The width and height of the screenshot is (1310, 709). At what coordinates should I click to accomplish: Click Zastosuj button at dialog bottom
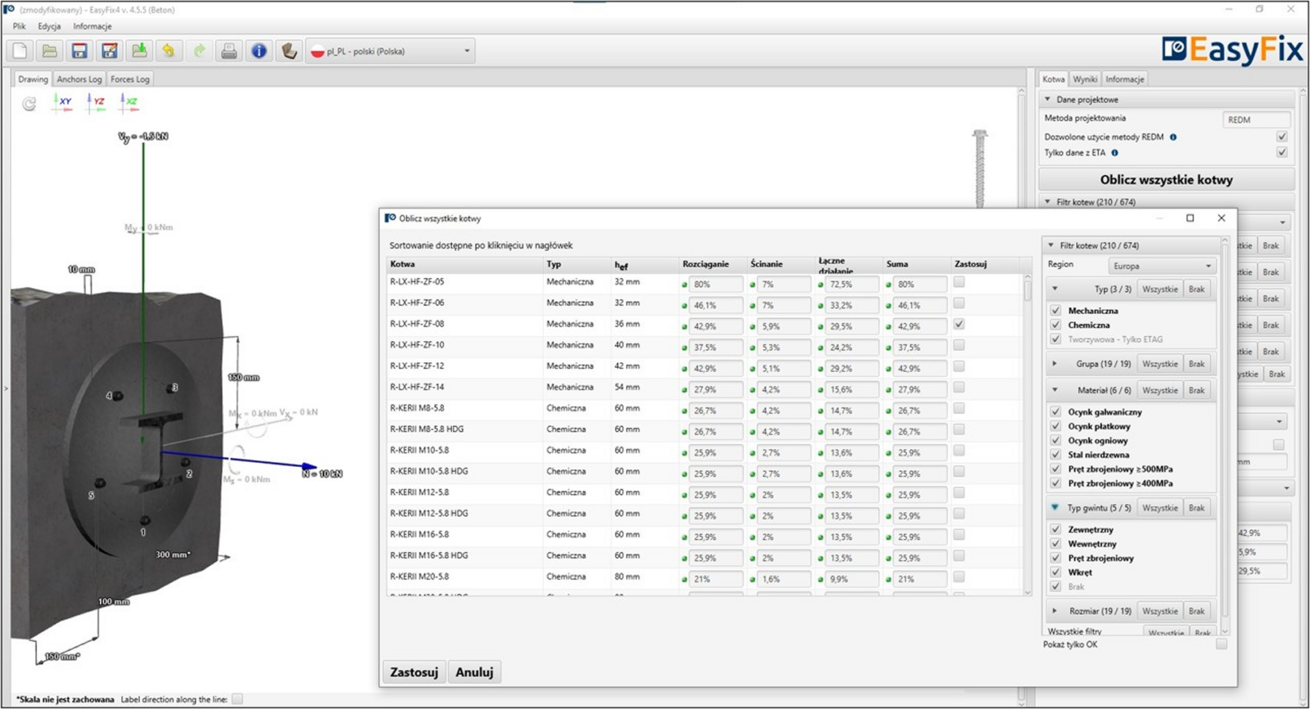pyautogui.click(x=414, y=672)
